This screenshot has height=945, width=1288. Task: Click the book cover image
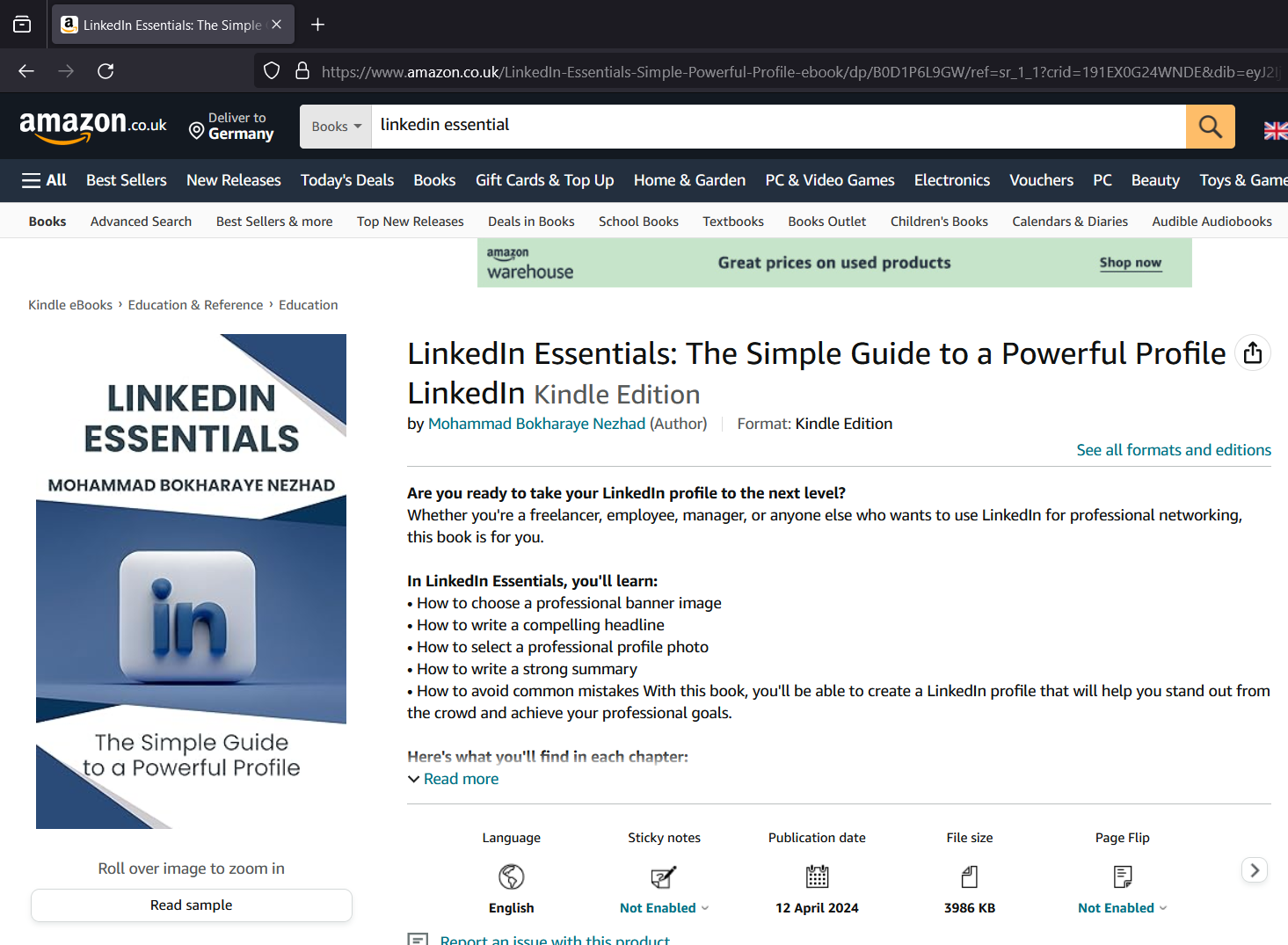191,581
